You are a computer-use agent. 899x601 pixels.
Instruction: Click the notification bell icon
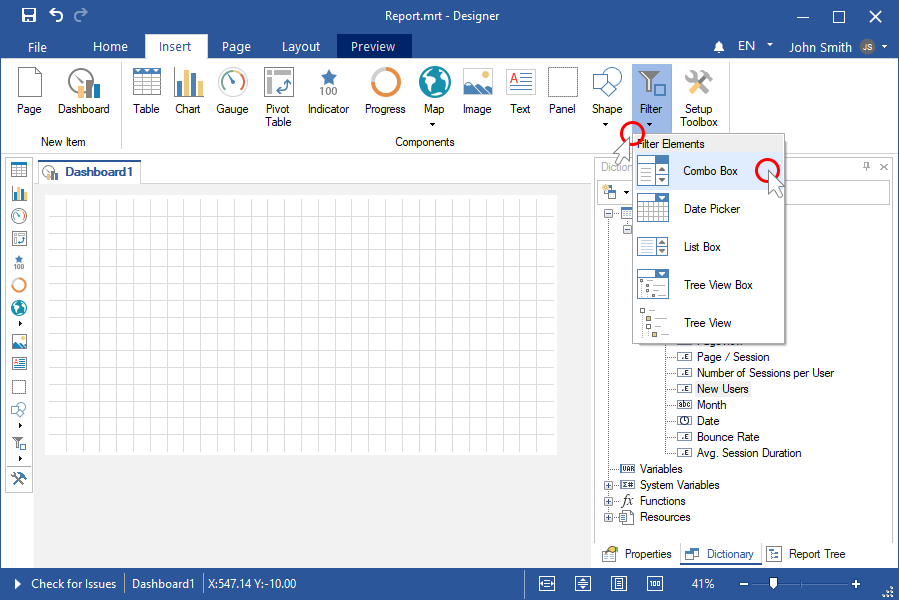click(x=719, y=47)
